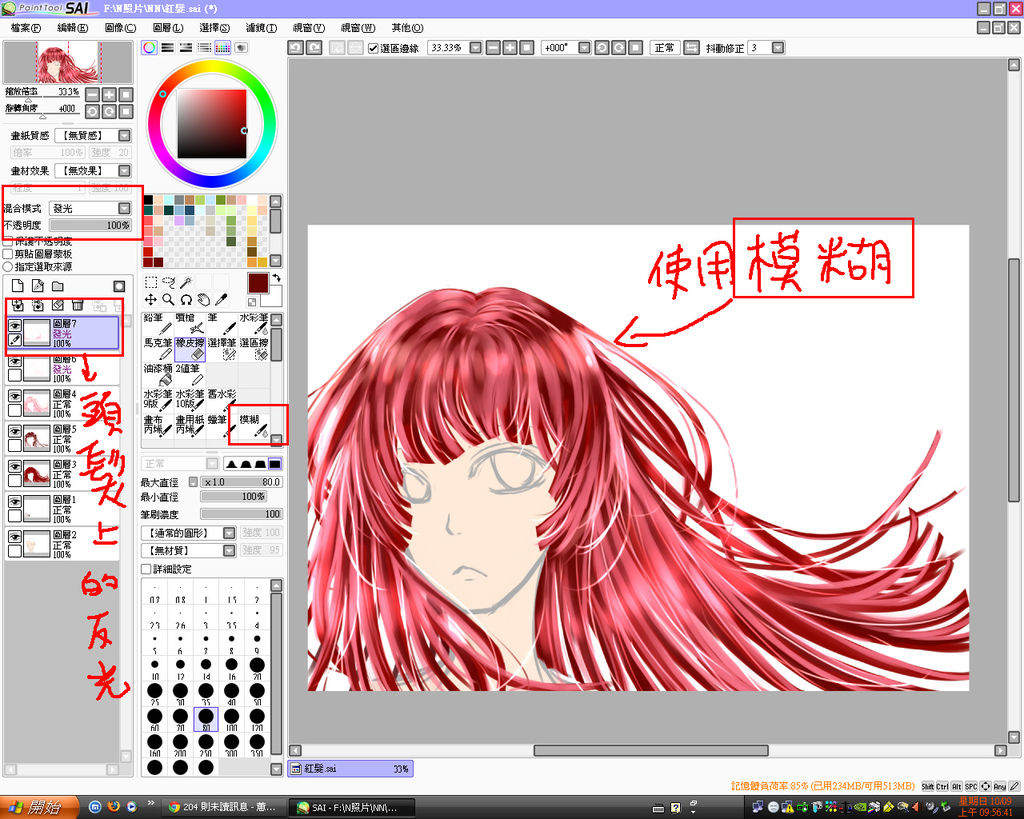Viewport: 1024px width, 819px height.
Task: Select the 油漆桶 bucket tool
Action: pyautogui.click(x=157, y=375)
